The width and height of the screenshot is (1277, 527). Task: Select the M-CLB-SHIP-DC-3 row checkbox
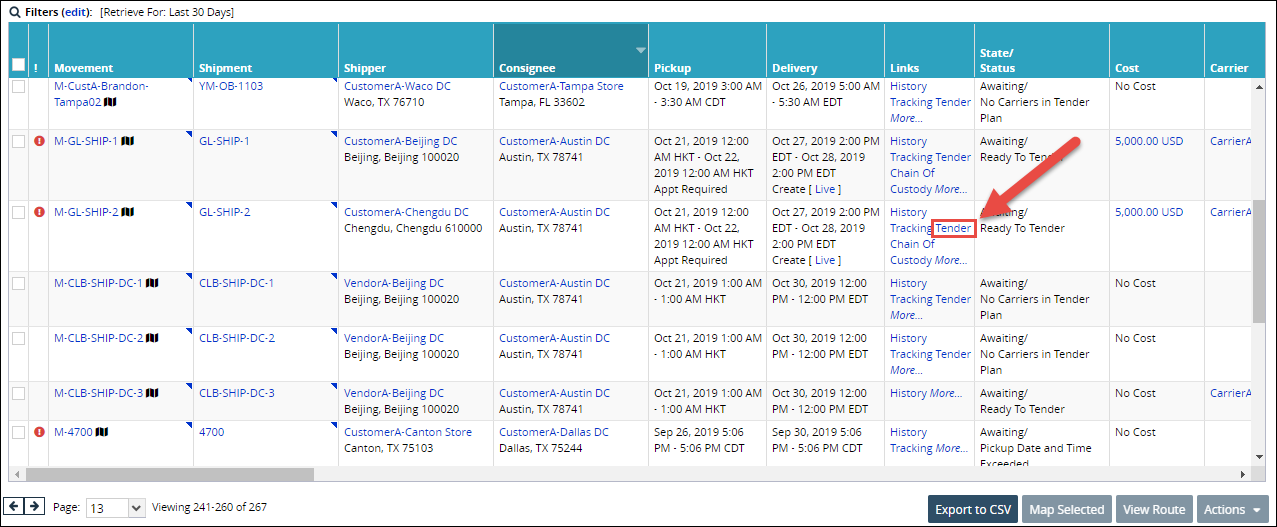[x=18, y=393]
